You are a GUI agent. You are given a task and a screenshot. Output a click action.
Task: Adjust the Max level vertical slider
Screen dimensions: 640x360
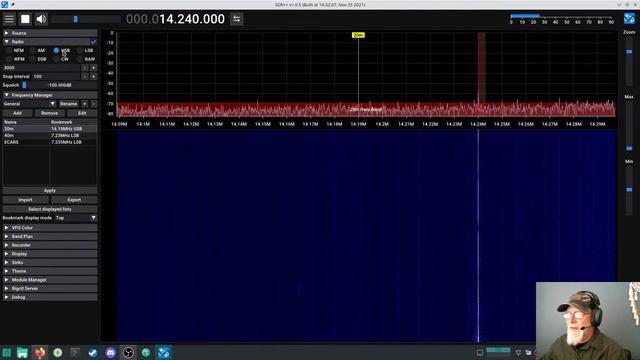[x=629, y=127]
